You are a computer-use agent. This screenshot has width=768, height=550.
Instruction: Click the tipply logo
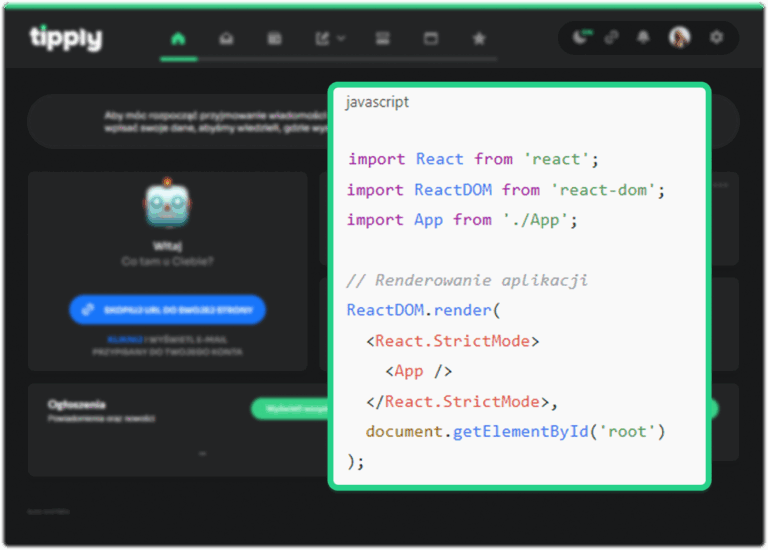(66, 38)
